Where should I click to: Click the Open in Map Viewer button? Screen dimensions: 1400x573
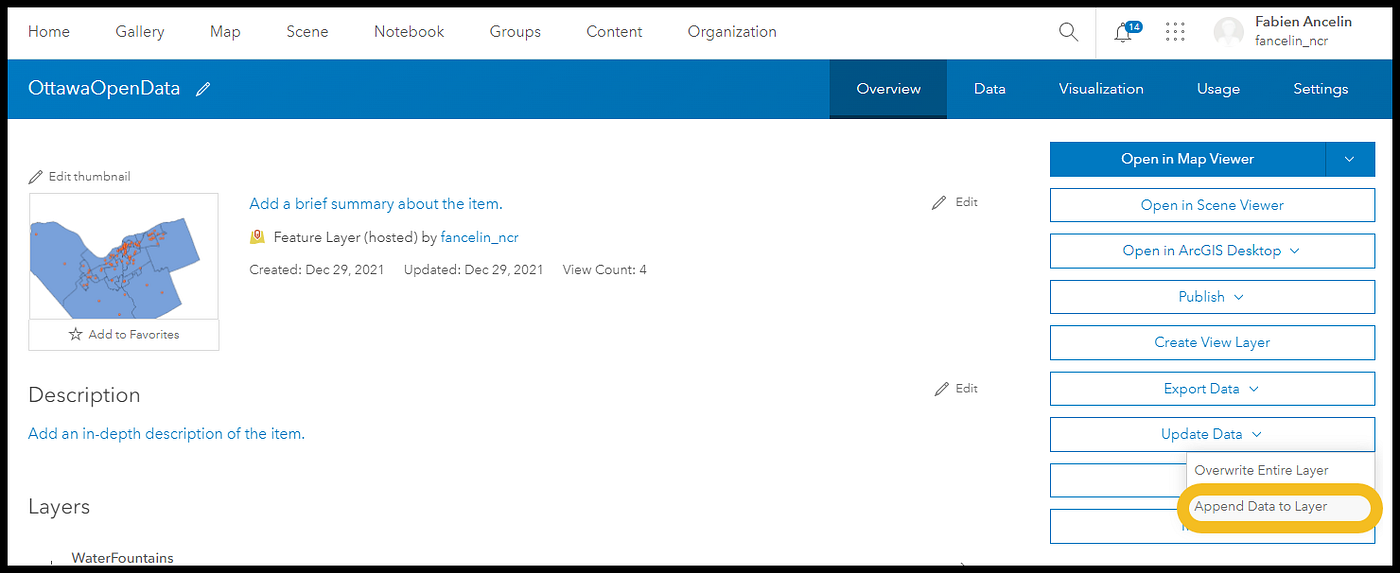1187,159
